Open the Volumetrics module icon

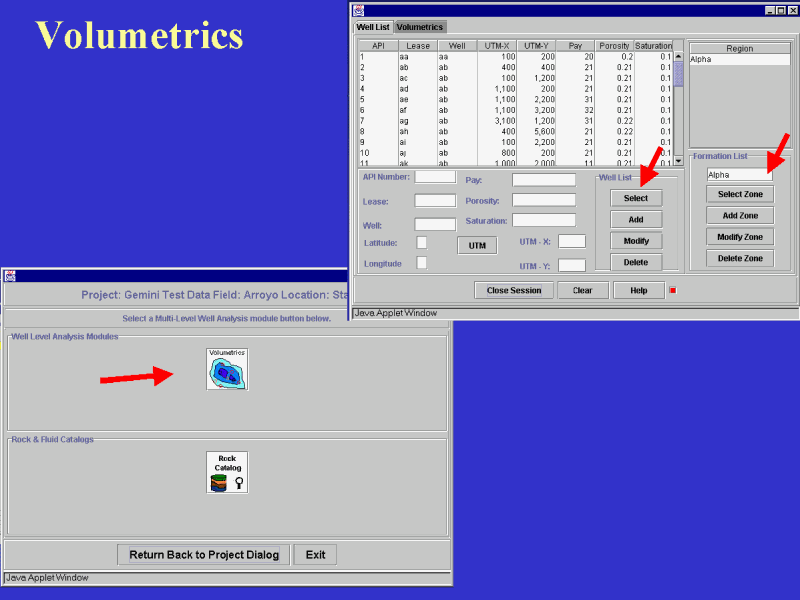coord(227,369)
